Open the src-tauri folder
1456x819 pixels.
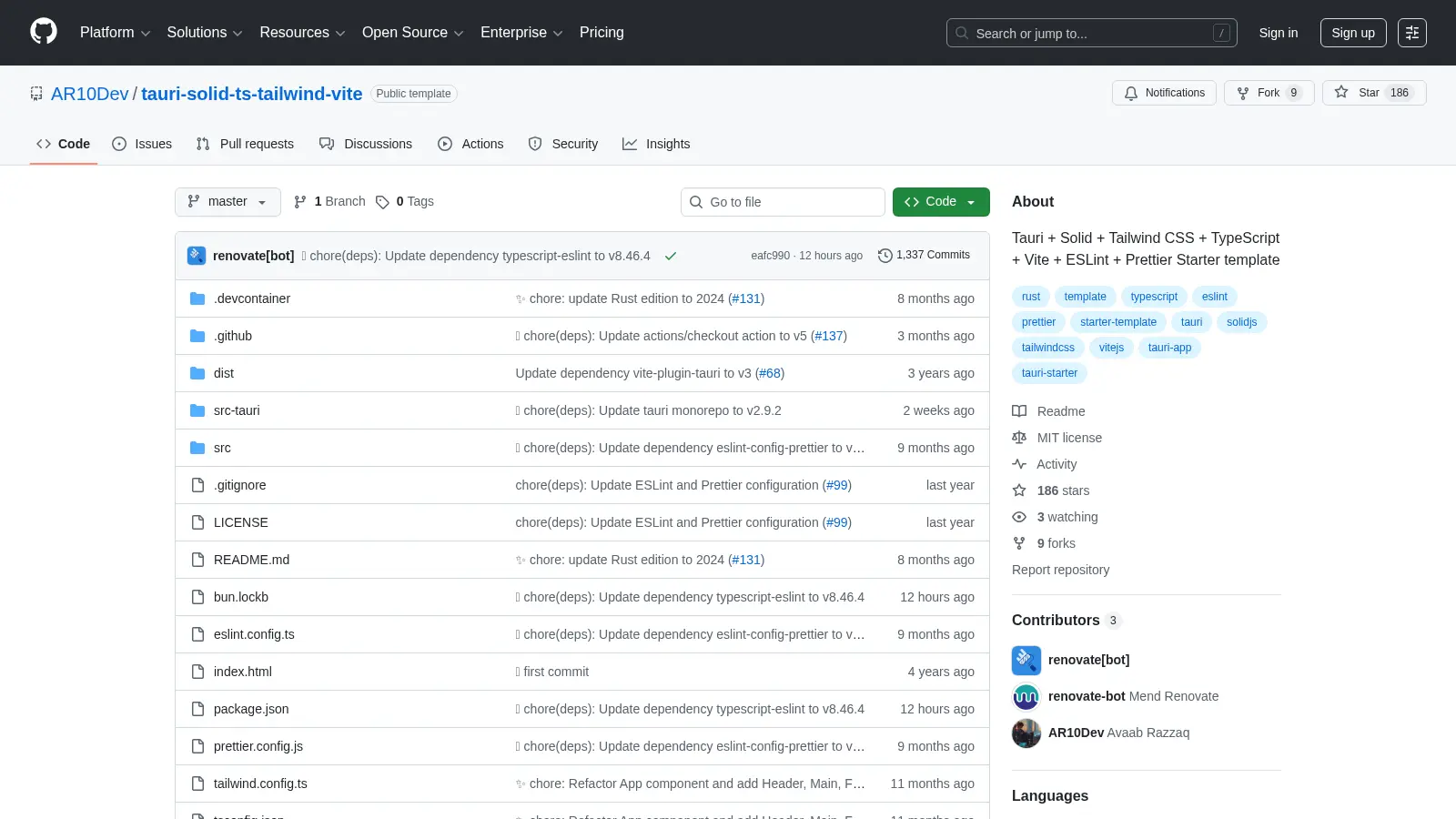coord(237,410)
